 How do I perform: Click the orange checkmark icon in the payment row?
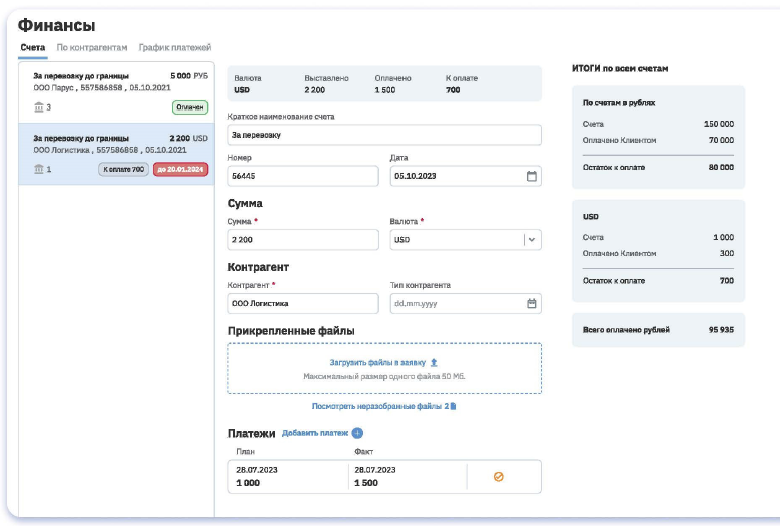[x=499, y=477]
